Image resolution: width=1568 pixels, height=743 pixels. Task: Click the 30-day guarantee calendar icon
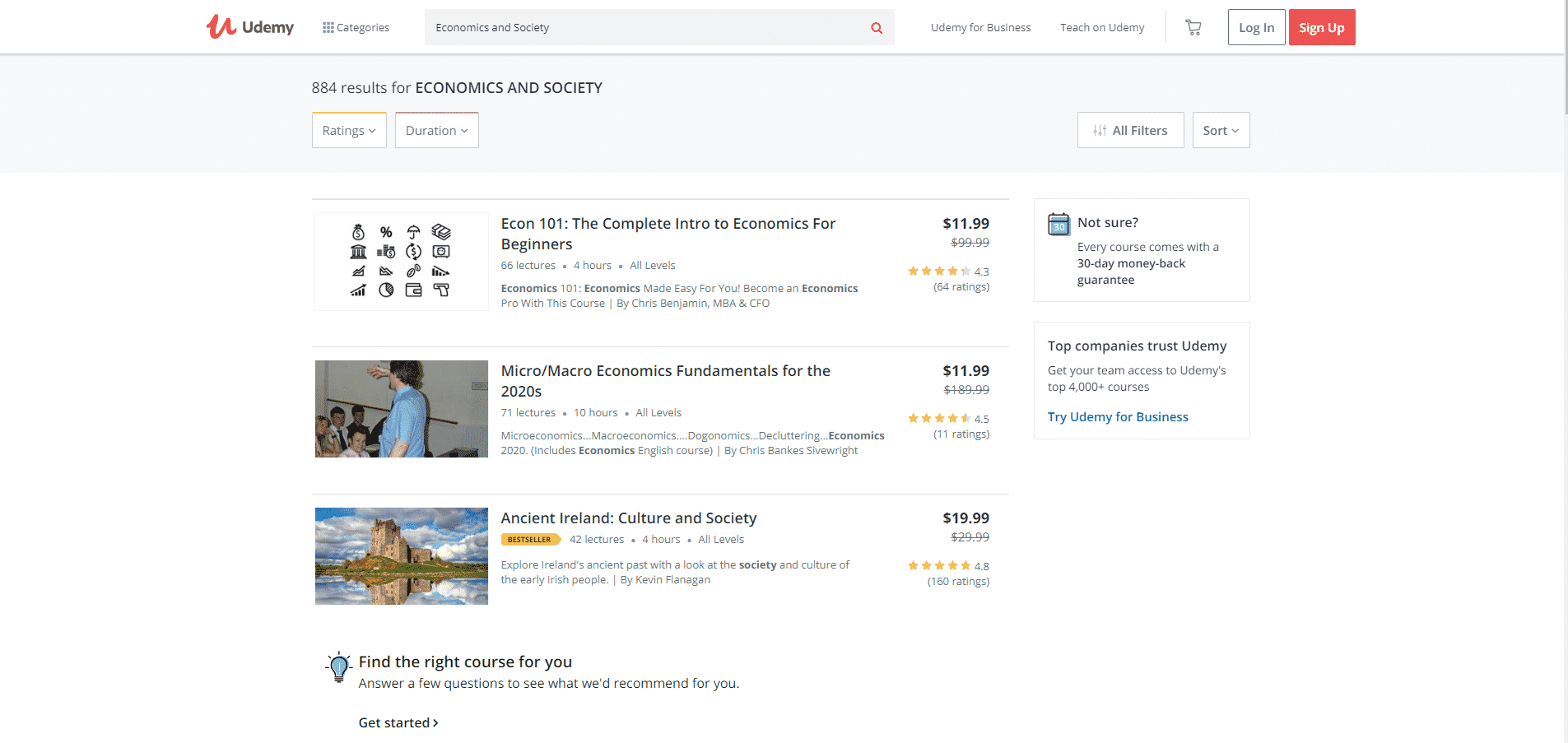(x=1059, y=224)
